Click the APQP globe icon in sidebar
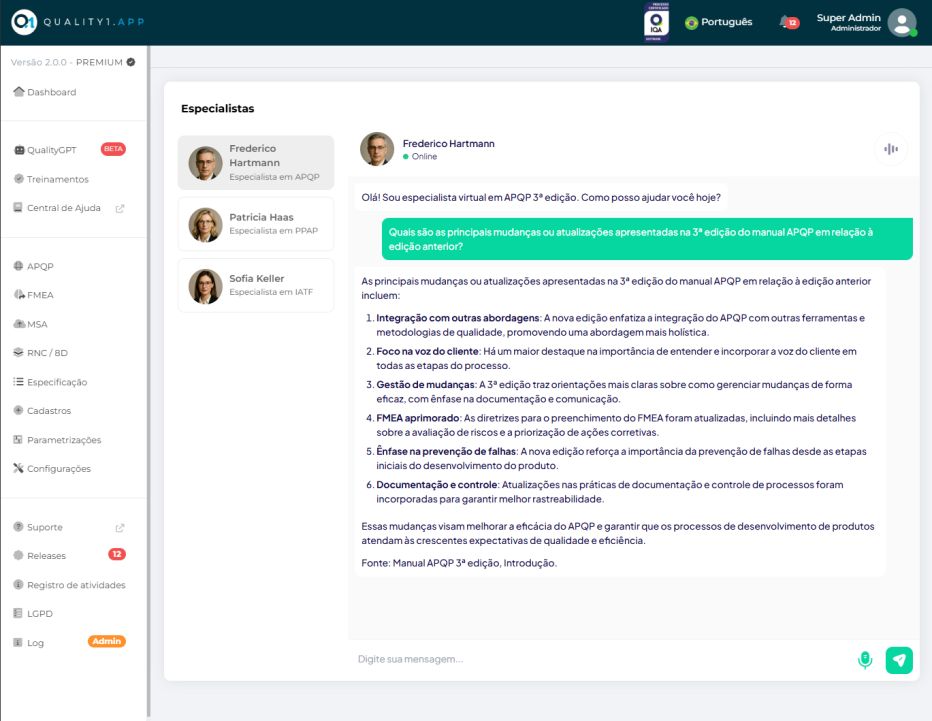 19,266
